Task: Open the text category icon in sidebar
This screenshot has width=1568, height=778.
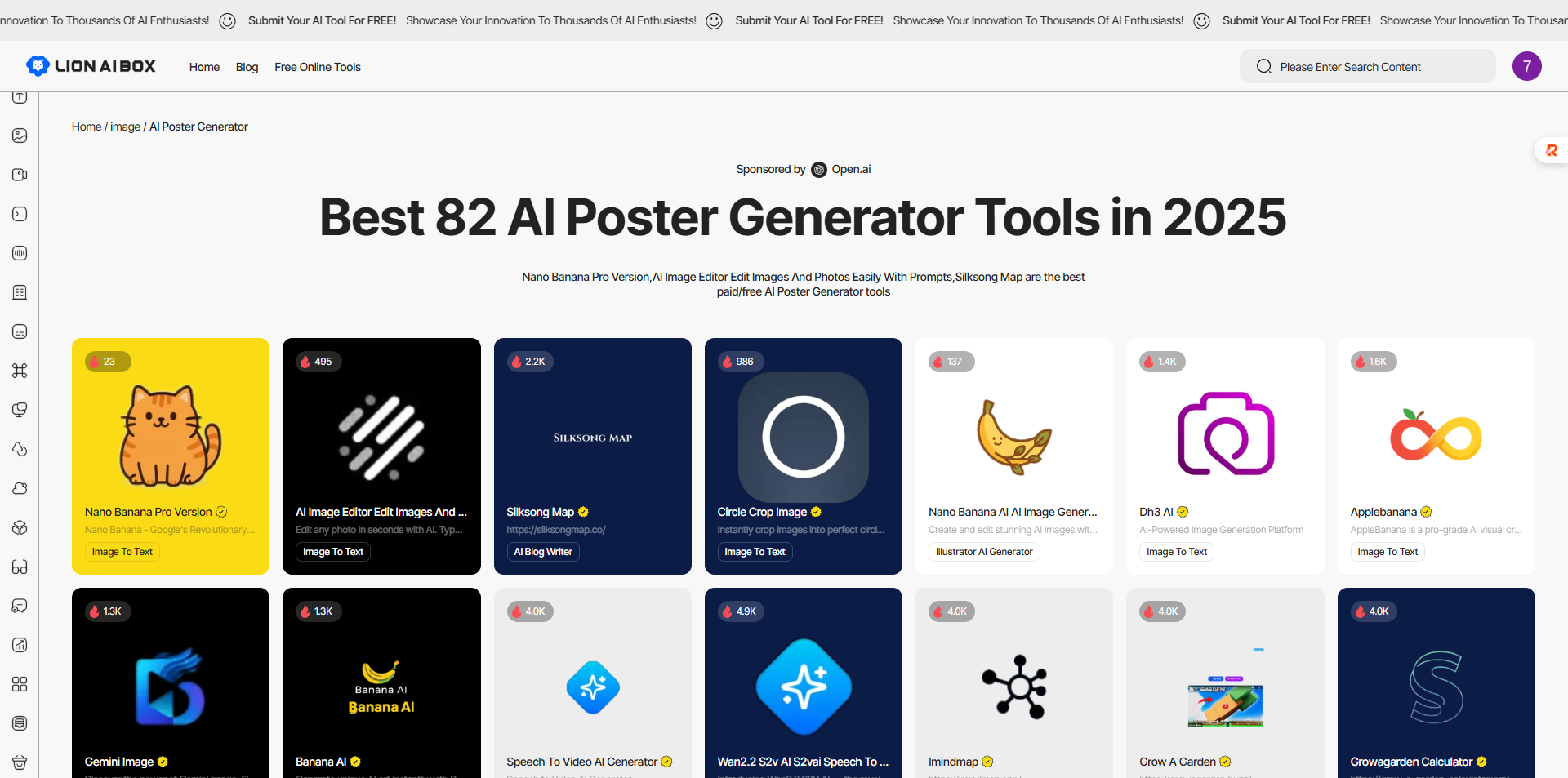Action: pyautogui.click(x=20, y=97)
